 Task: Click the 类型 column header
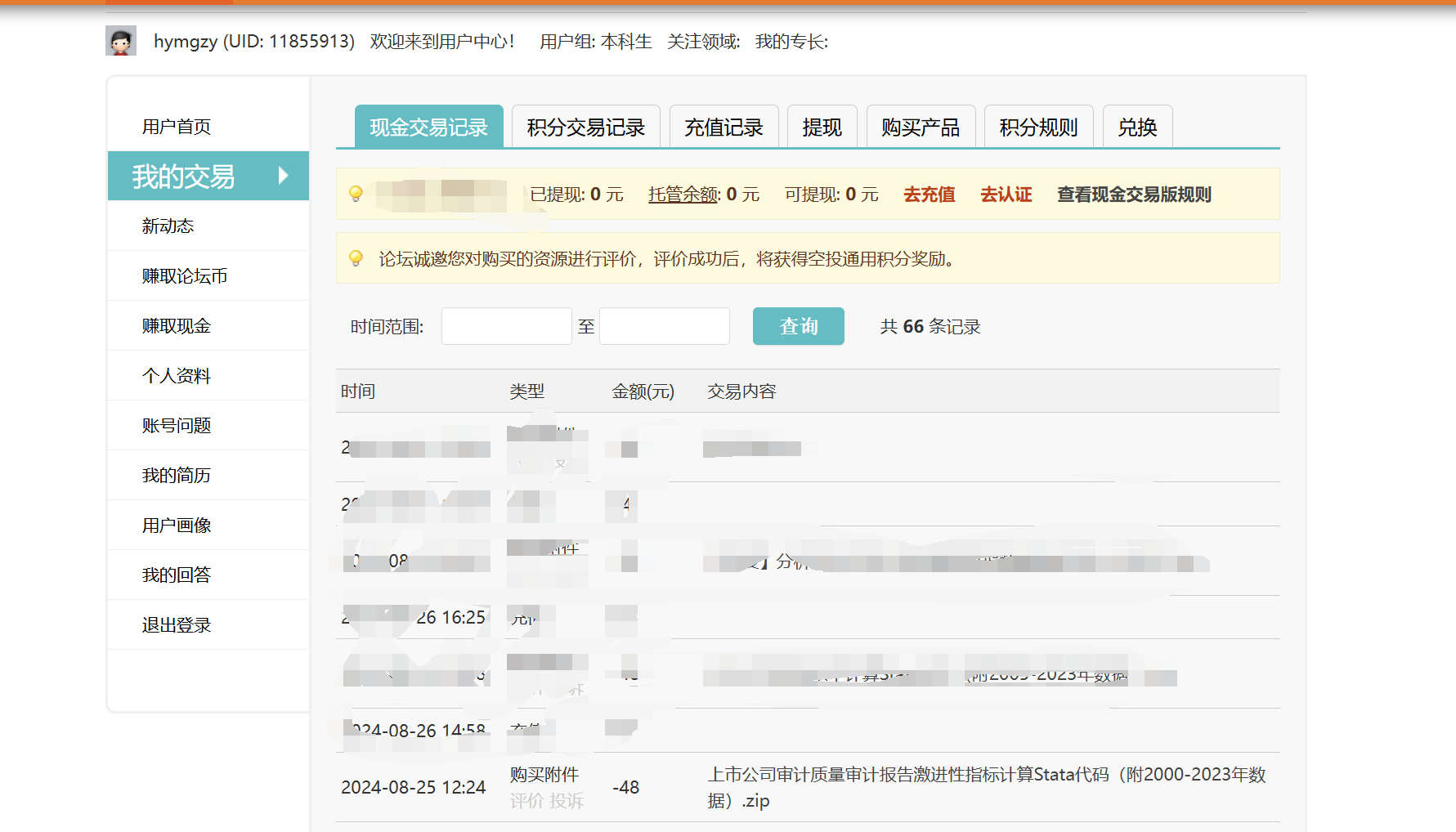coord(527,391)
